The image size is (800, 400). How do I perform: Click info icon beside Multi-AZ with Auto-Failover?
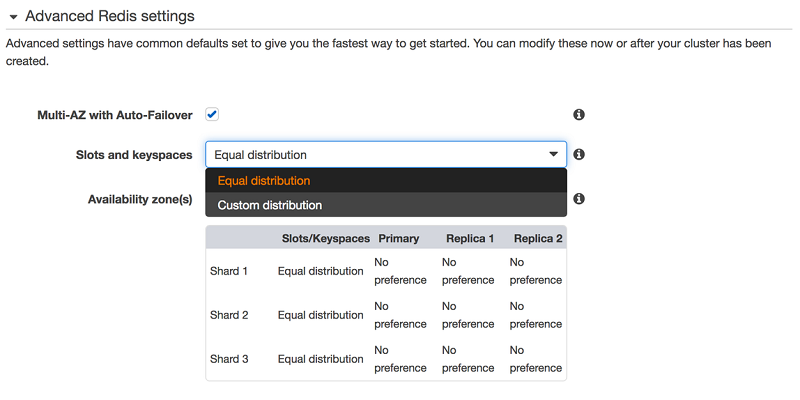point(579,115)
